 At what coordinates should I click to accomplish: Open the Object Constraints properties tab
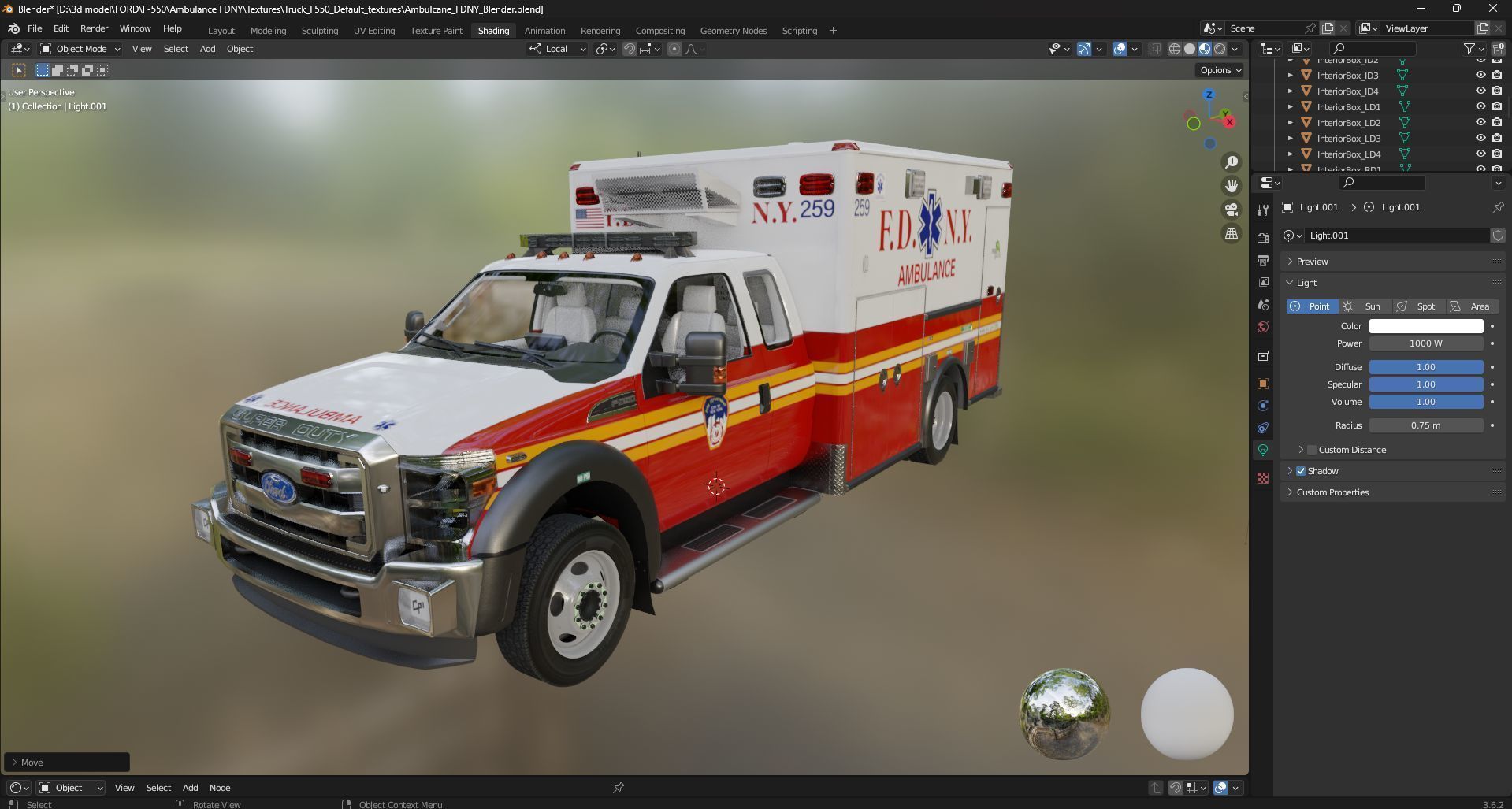pos(1263,428)
